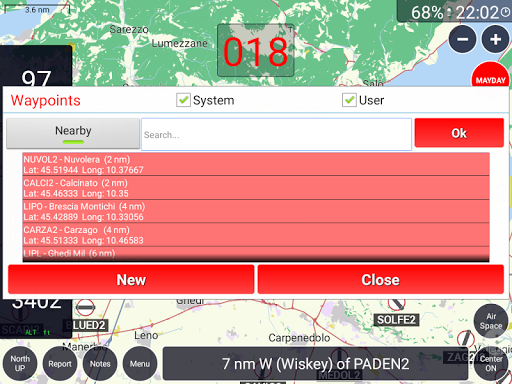Choose the CARZA2 - Carzago waypoint entry

tap(256, 235)
